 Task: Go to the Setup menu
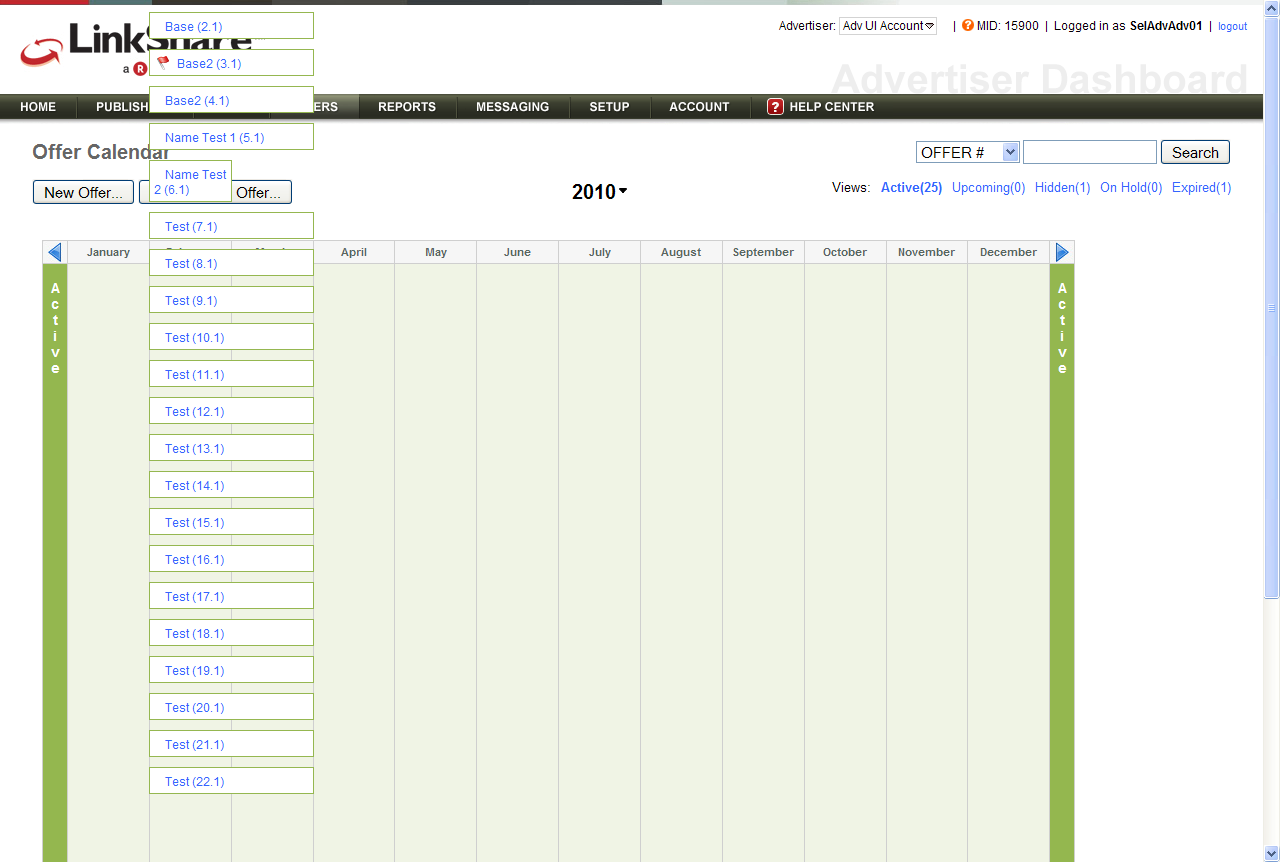tap(609, 107)
